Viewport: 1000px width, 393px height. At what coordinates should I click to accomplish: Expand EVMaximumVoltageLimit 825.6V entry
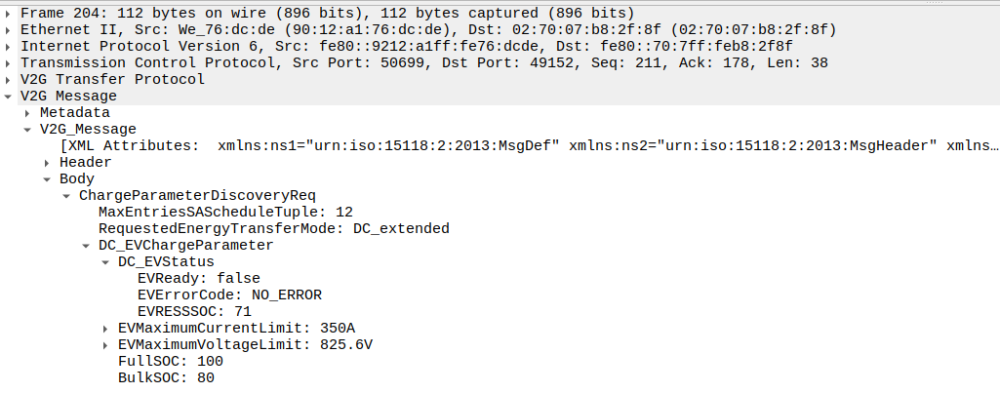[x=105, y=345]
